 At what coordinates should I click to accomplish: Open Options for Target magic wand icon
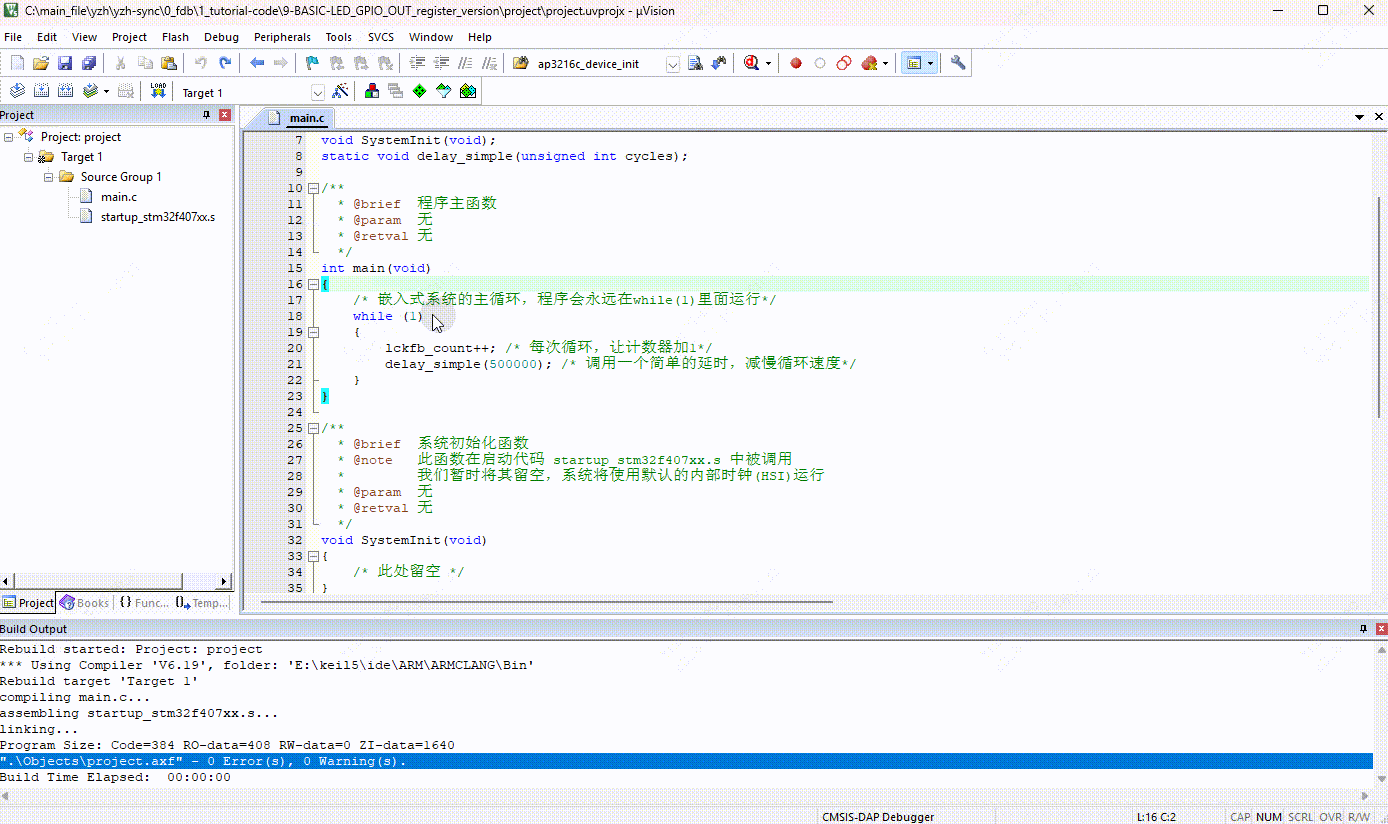(341, 91)
